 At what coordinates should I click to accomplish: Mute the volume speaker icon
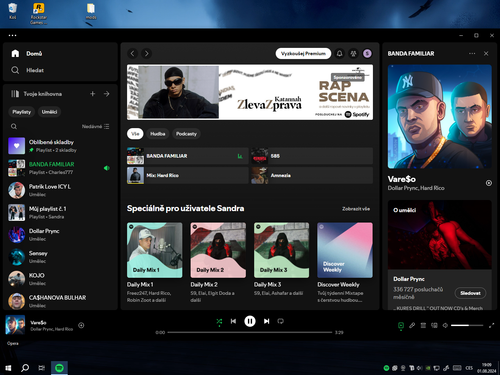(445, 325)
